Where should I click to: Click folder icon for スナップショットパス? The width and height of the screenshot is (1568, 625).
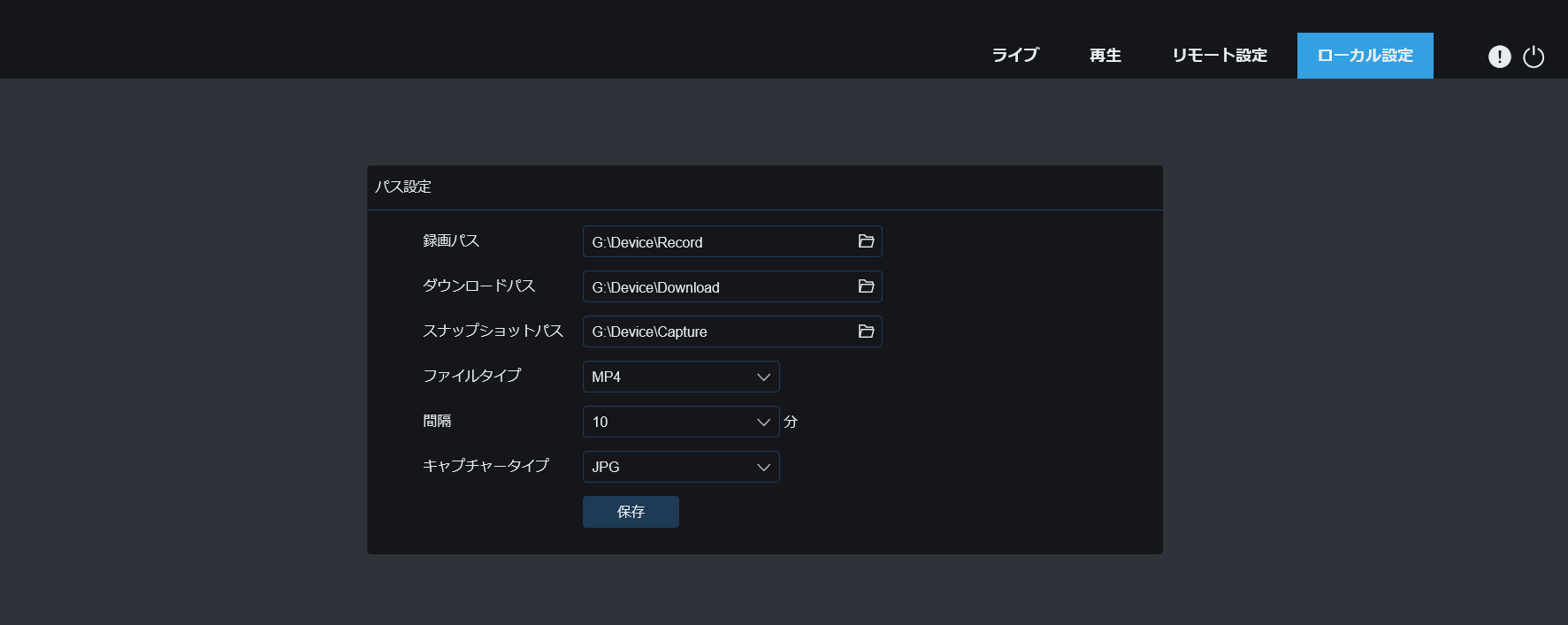click(866, 332)
